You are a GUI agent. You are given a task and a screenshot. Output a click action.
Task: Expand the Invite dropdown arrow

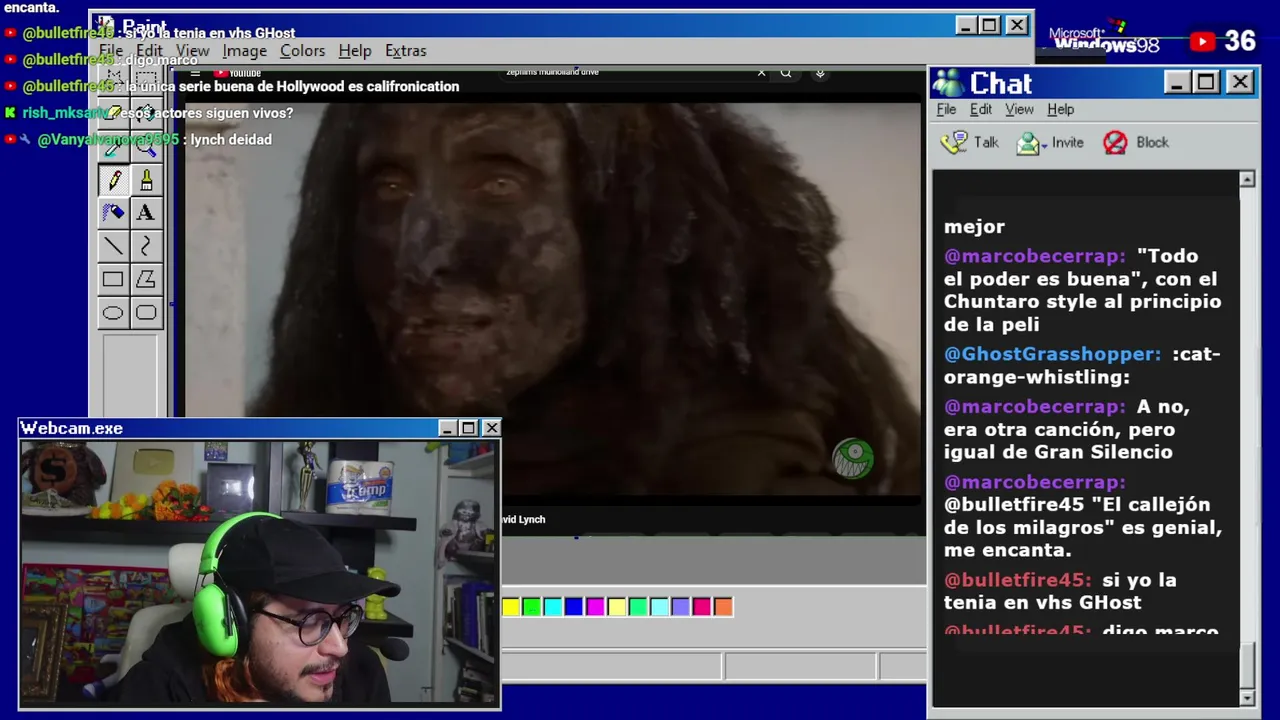coord(1044,145)
